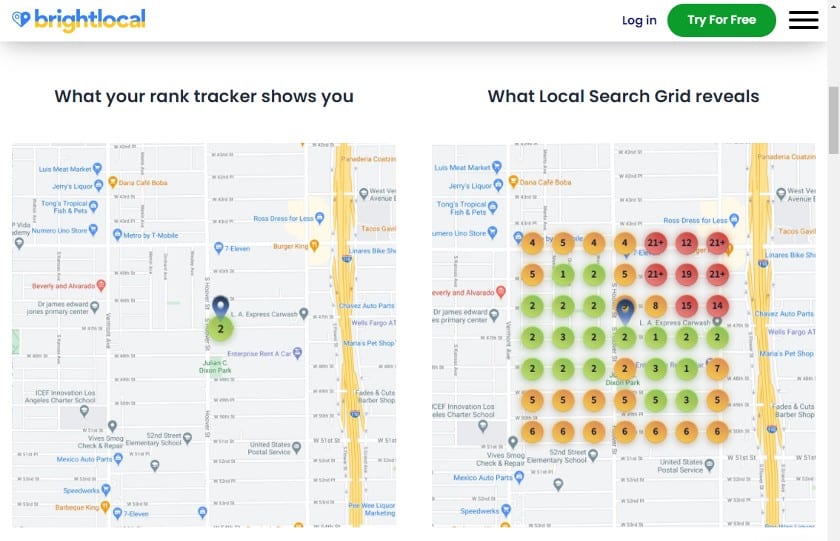
Task: Click 'ICEF Innovation Los Angeles Charter School' label, left map
Action: 61,396
